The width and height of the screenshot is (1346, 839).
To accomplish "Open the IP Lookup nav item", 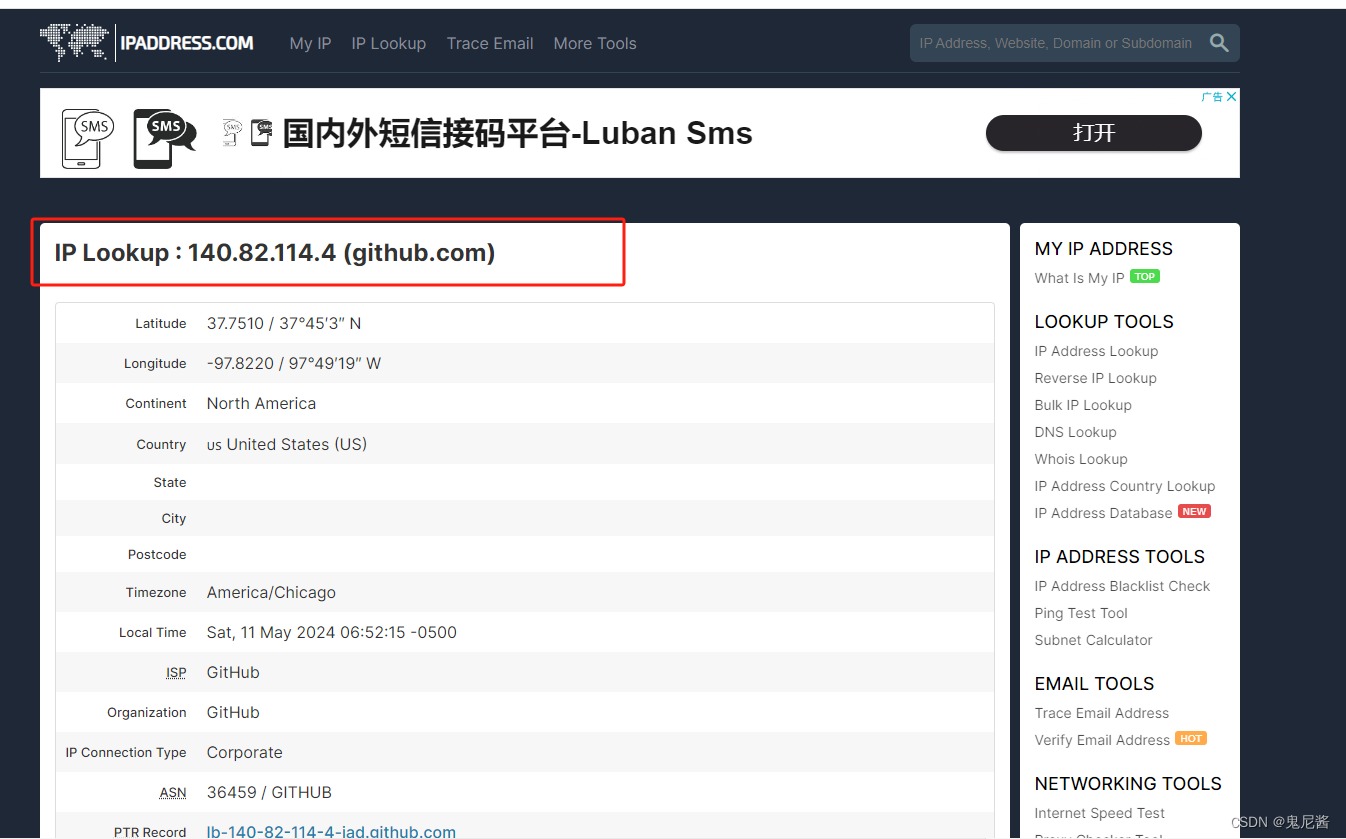I will pyautogui.click(x=389, y=43).
